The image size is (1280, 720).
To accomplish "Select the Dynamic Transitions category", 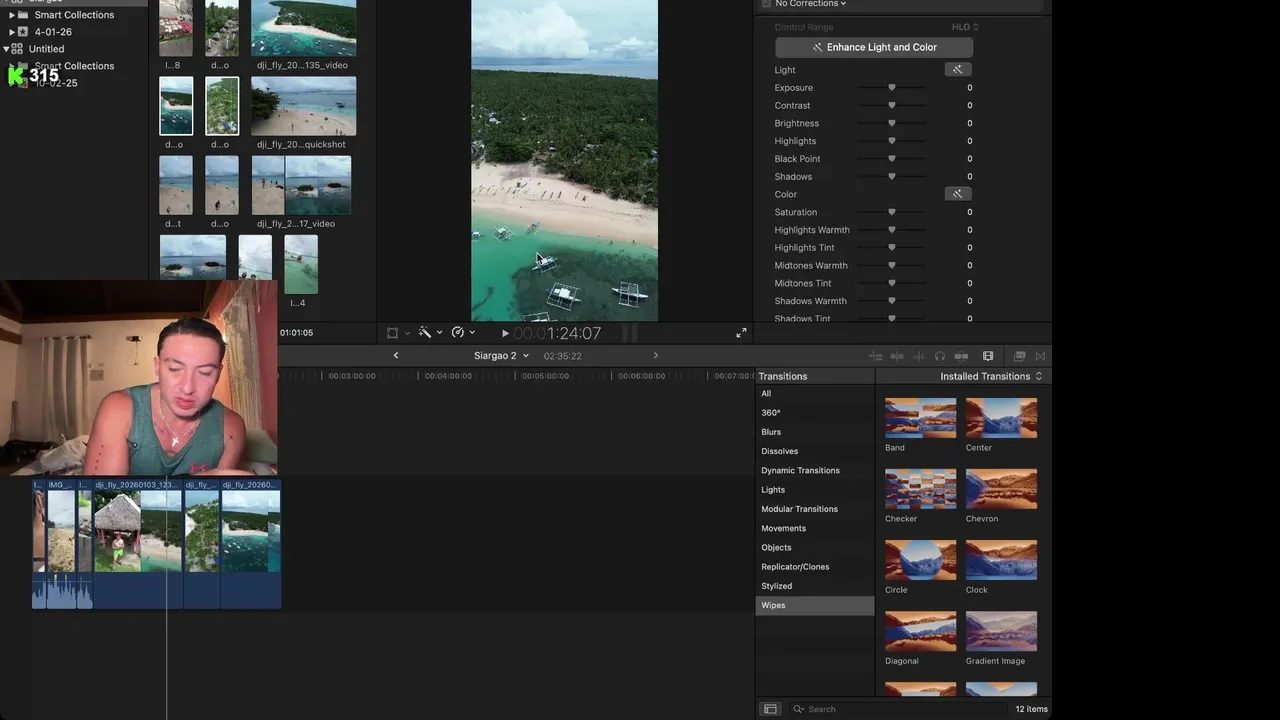I will tap(815, 471).
